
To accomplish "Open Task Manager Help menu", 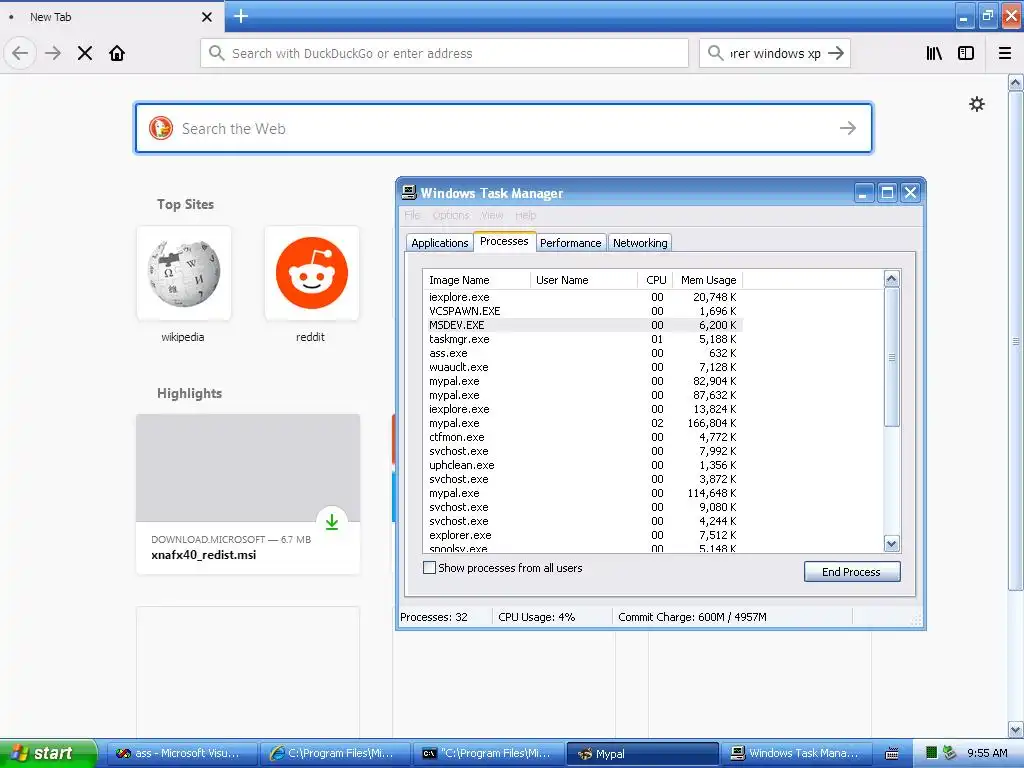I will point(525,215).
